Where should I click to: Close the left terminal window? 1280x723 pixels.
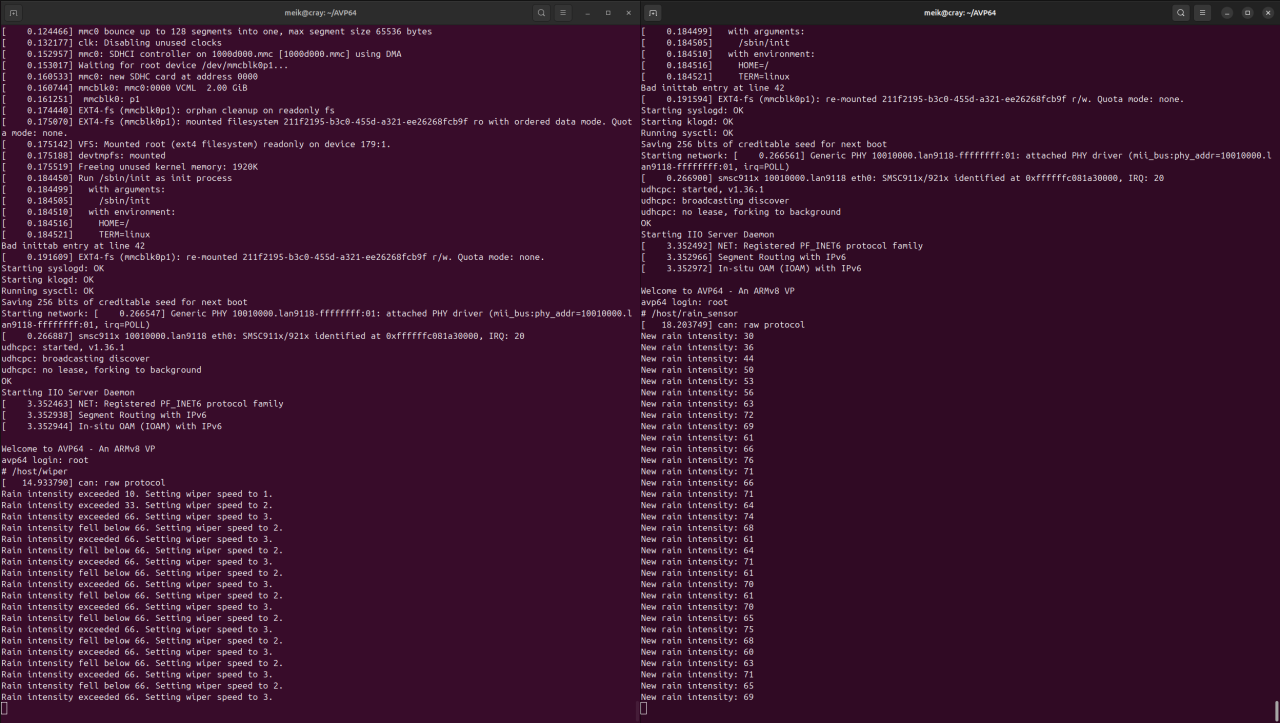pyautogui.click(x=628, y=13)
